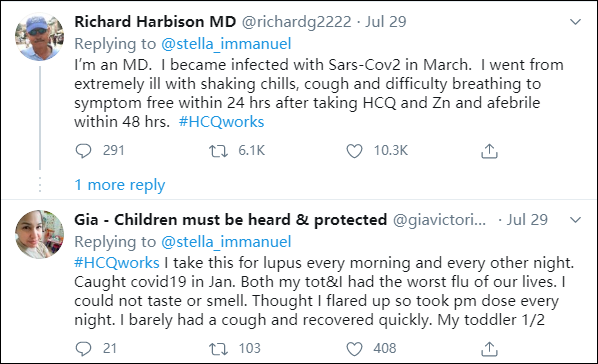Open @stella_immanuel link in Gia's reply
The width and height of the screenshot is (598, 364).
click(x=226, y=242)
